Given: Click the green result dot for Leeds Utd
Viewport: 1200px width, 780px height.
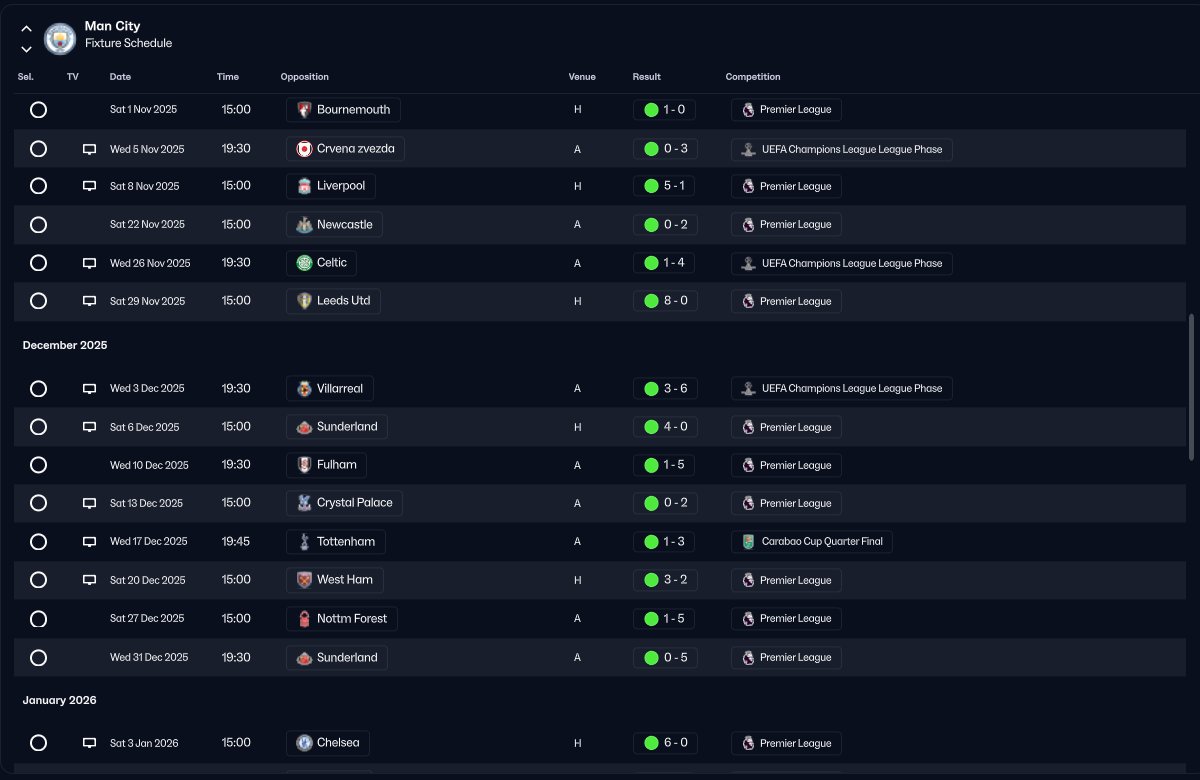Looking at the screenshot, I should [x=651, y=301].
